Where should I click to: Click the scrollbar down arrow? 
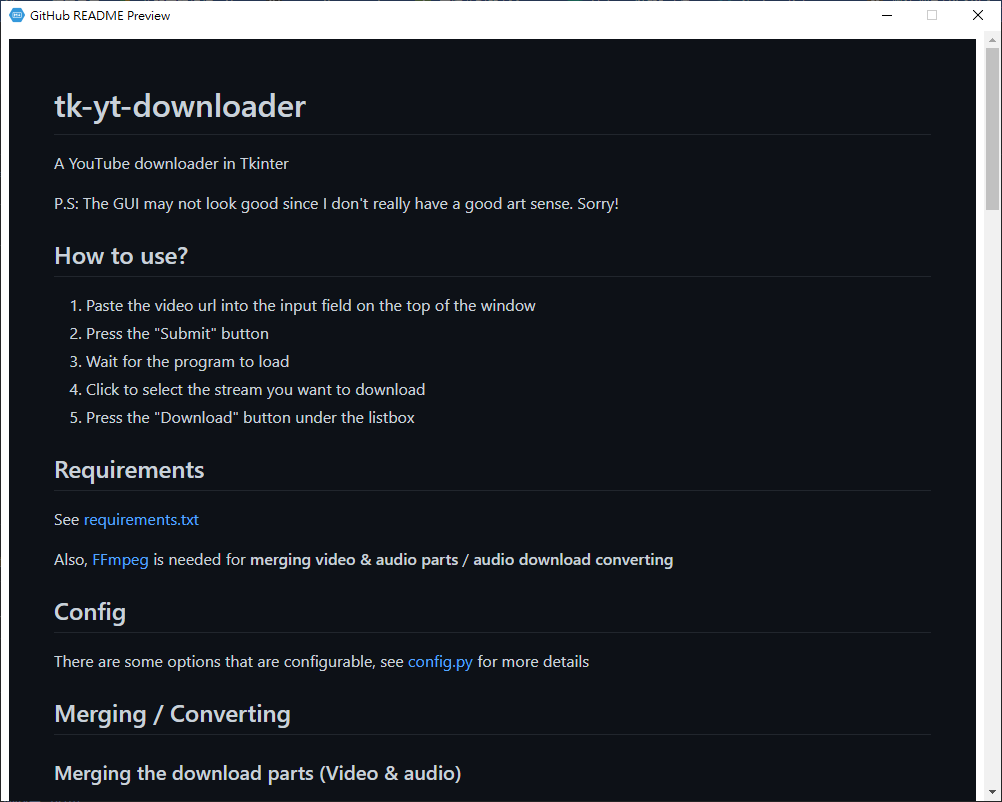pyautogui.click(x=992, y=793)
